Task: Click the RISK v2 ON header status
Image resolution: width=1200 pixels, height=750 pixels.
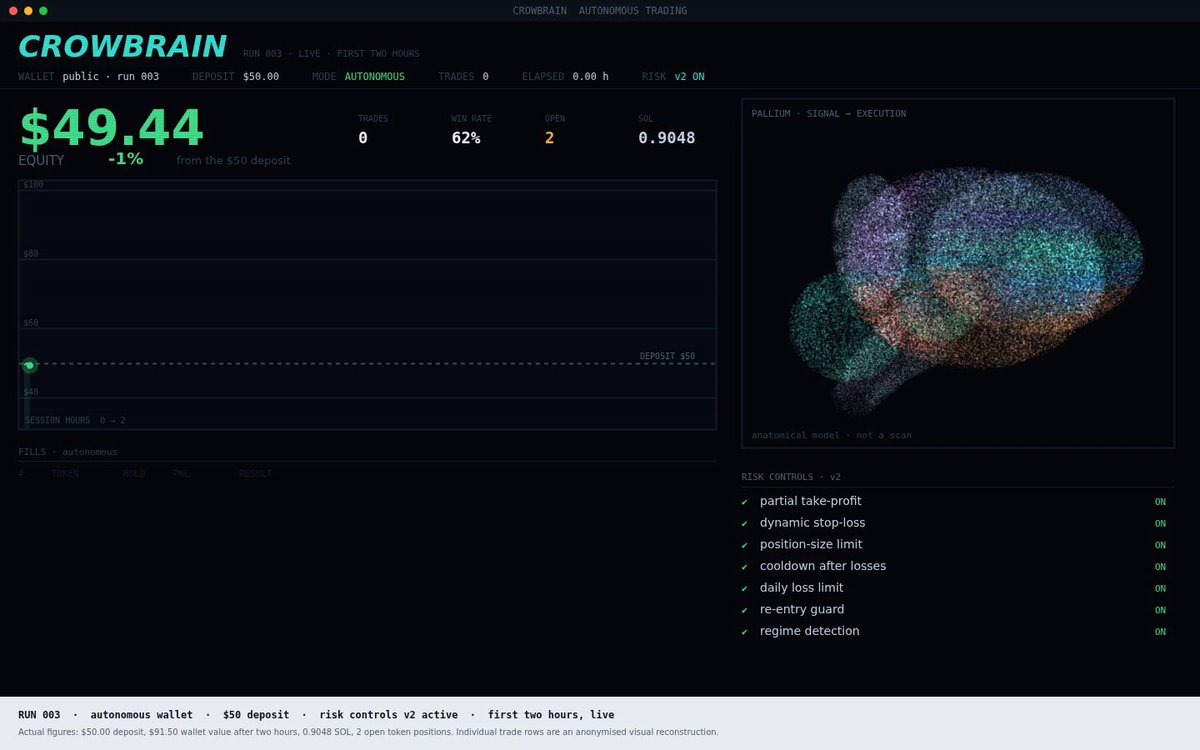Action: tap(673, 76)
